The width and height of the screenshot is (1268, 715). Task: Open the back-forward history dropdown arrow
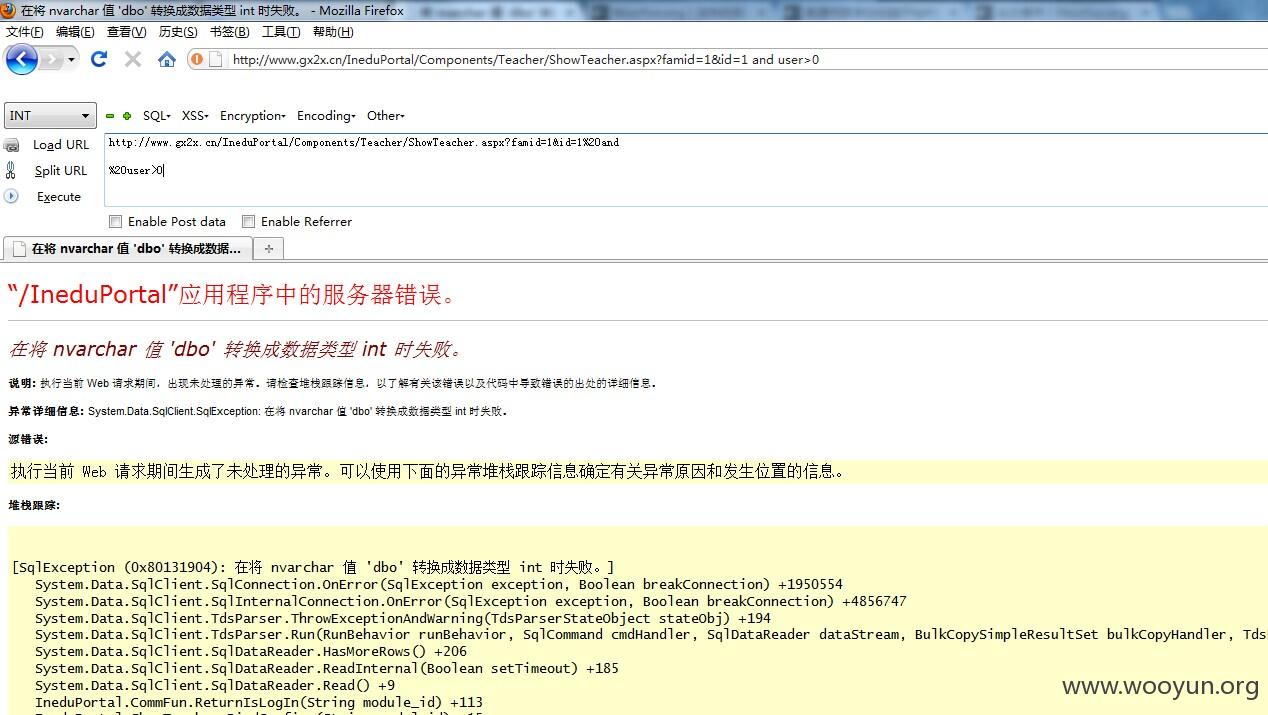(x=71, y=60)
